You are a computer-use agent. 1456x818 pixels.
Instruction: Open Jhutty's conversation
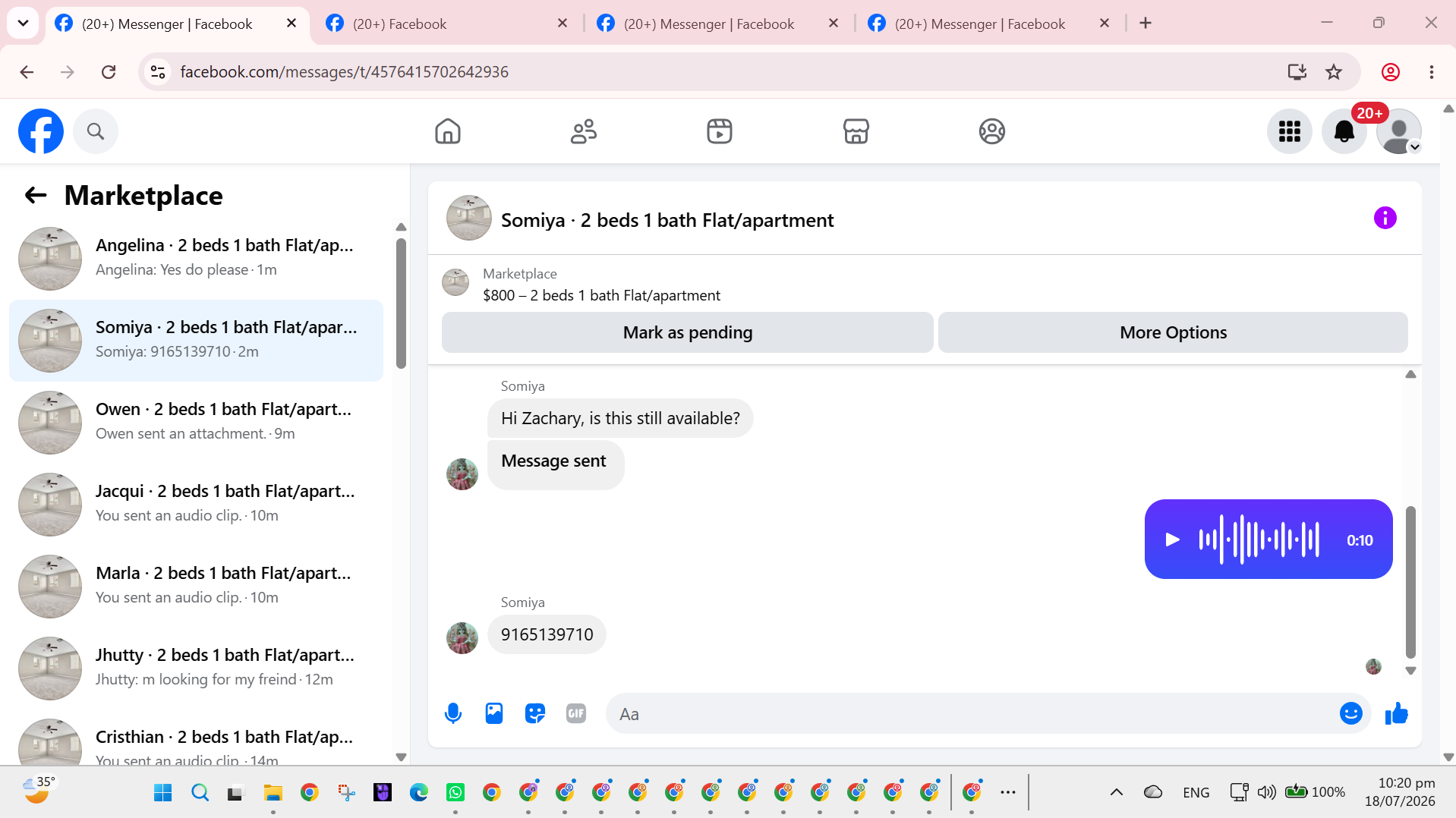tap(196, 668)
